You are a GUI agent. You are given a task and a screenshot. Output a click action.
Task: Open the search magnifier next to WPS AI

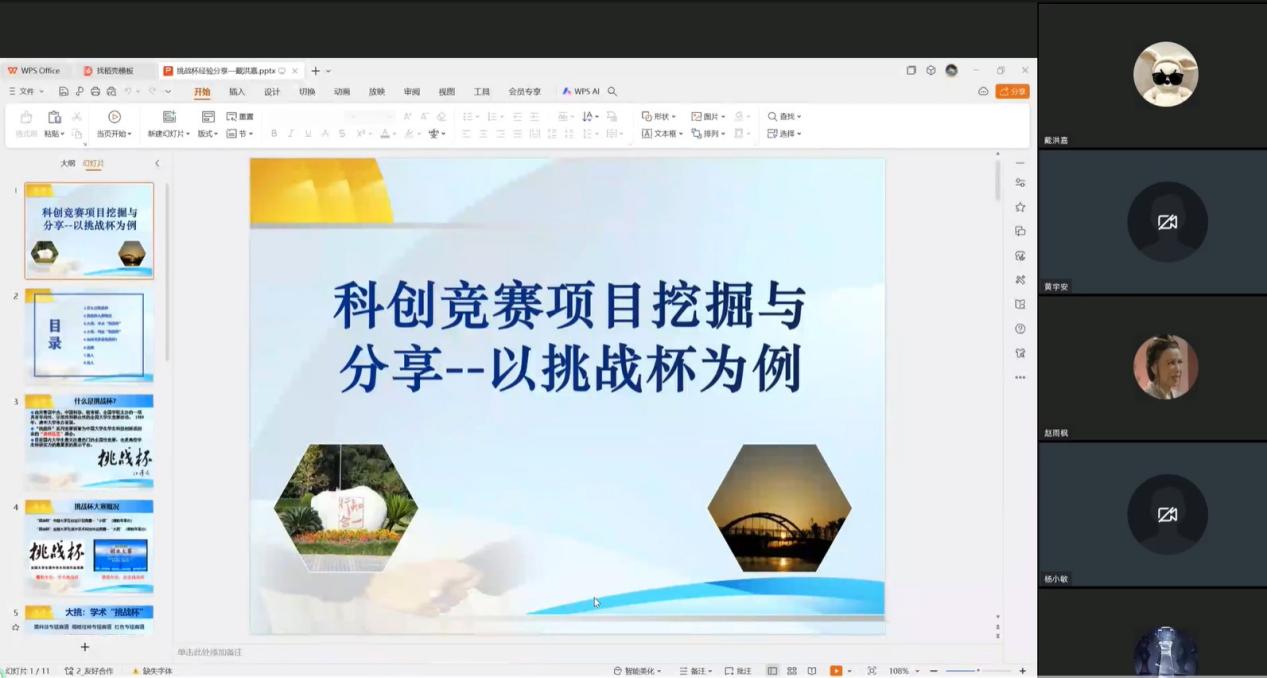(x=612, y=92)
